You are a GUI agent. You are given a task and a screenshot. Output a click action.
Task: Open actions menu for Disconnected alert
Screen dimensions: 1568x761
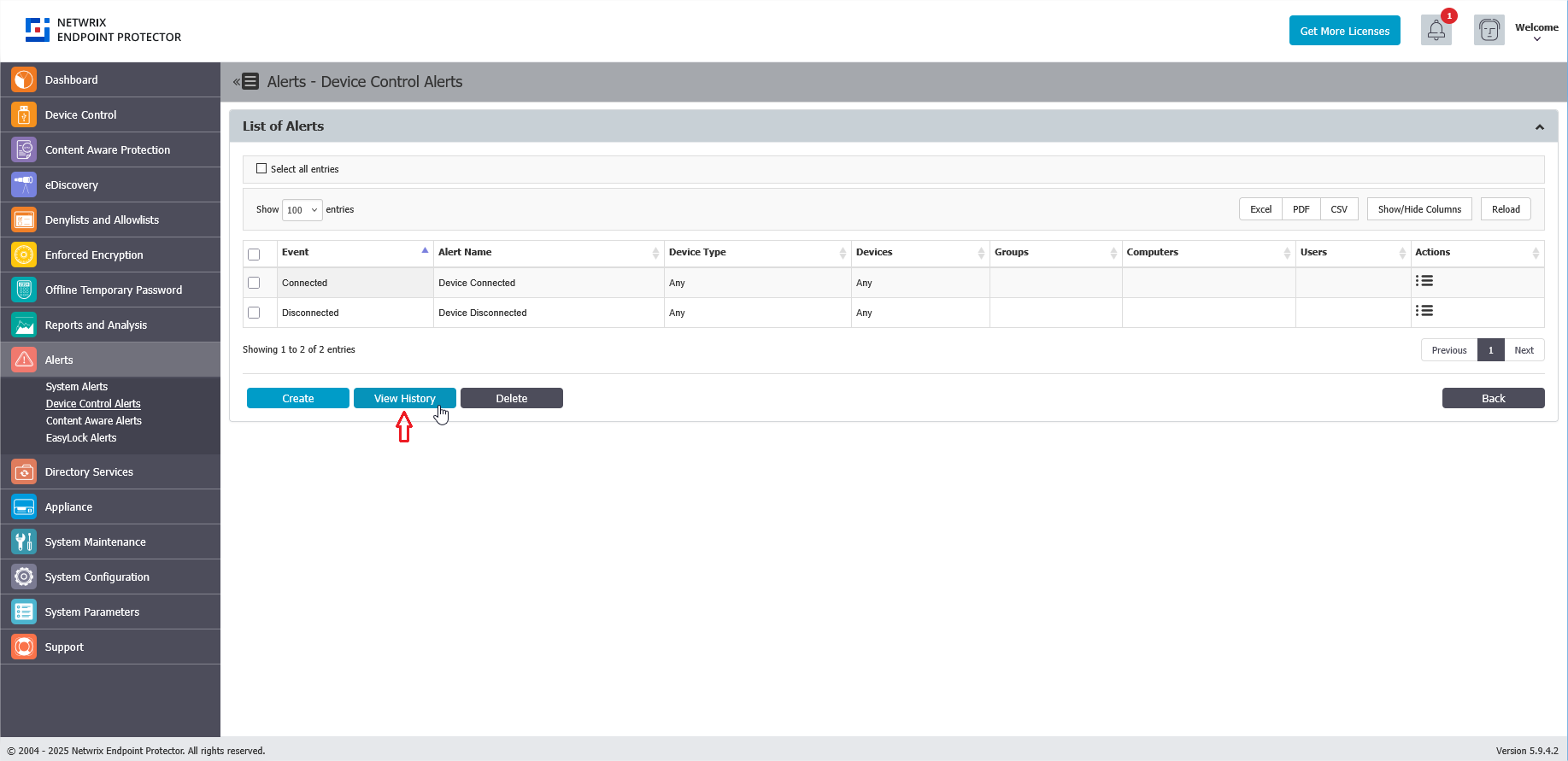point(1424,311)
